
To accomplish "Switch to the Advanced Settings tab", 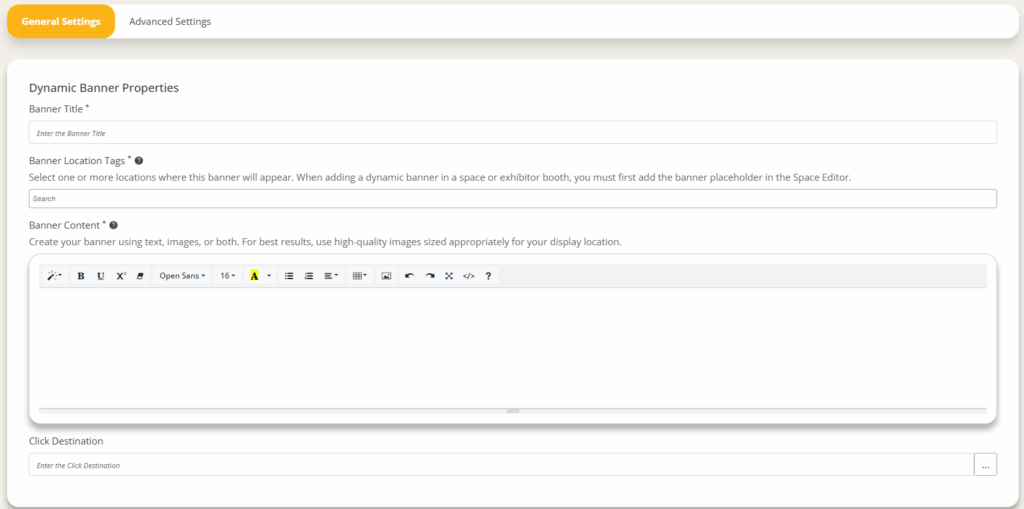I will 170,21.
